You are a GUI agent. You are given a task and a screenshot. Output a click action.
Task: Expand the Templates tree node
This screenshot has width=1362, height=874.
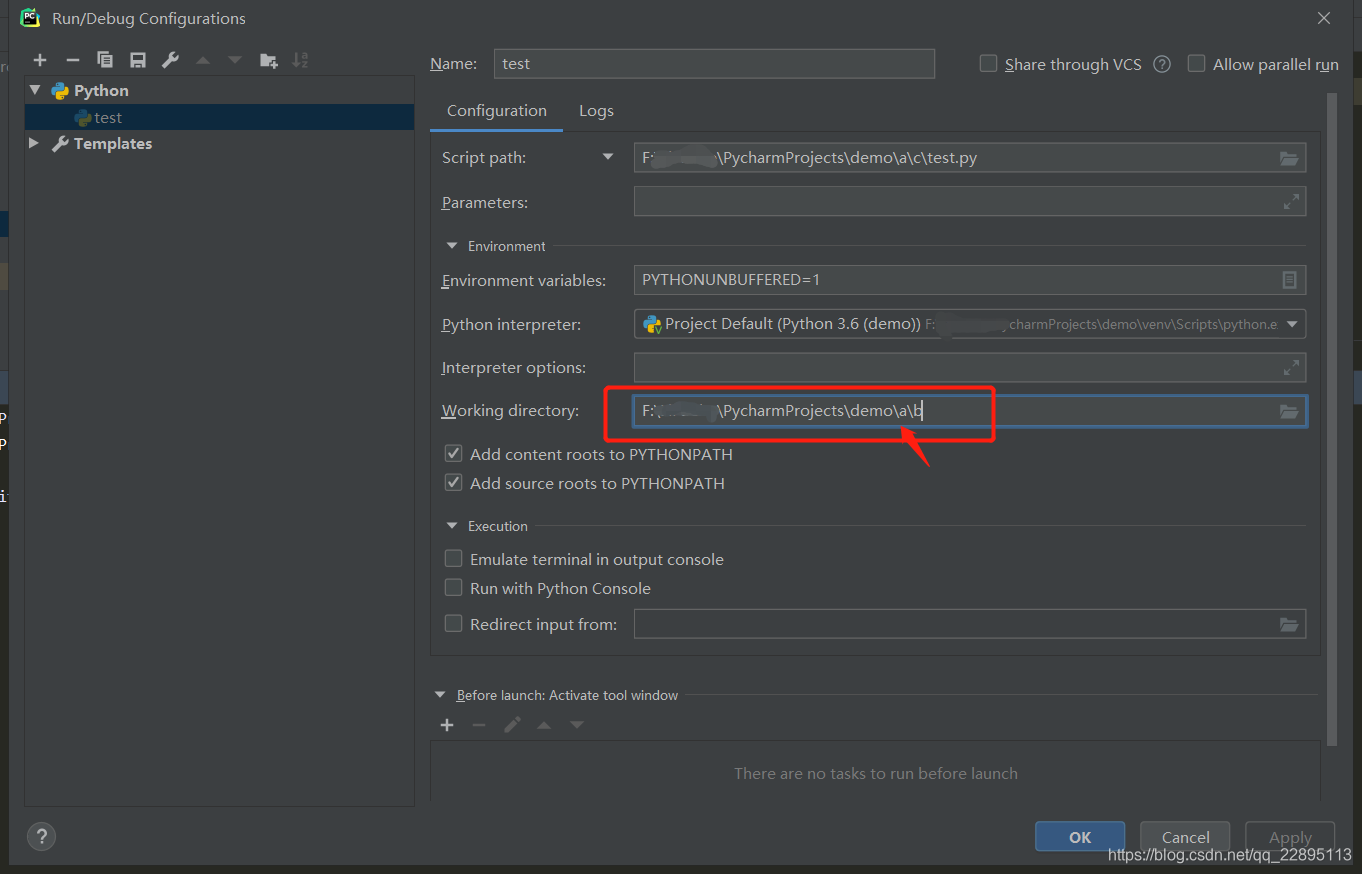point(35,143)
